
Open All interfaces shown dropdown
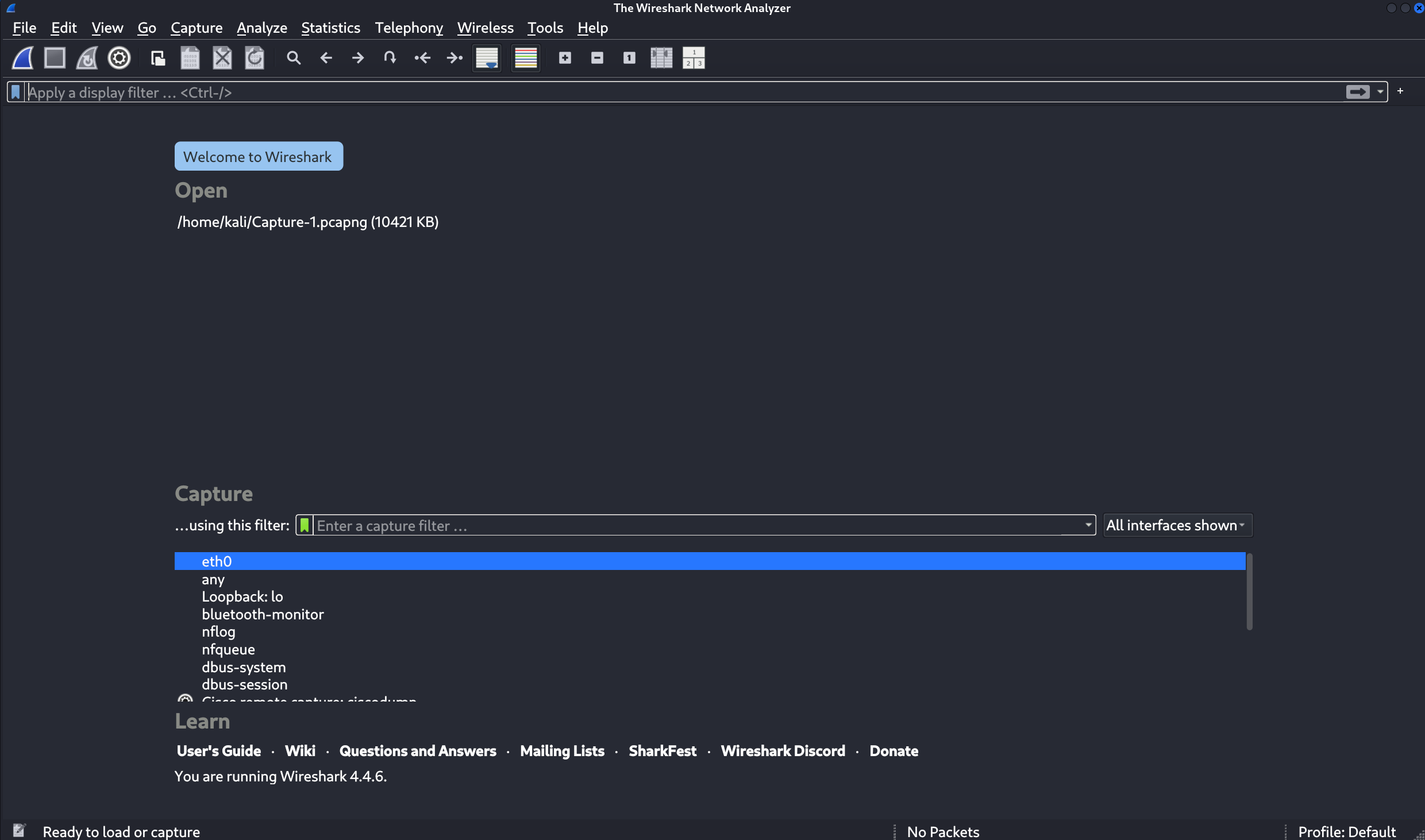pyautogui.click(x=1177, y=525)
